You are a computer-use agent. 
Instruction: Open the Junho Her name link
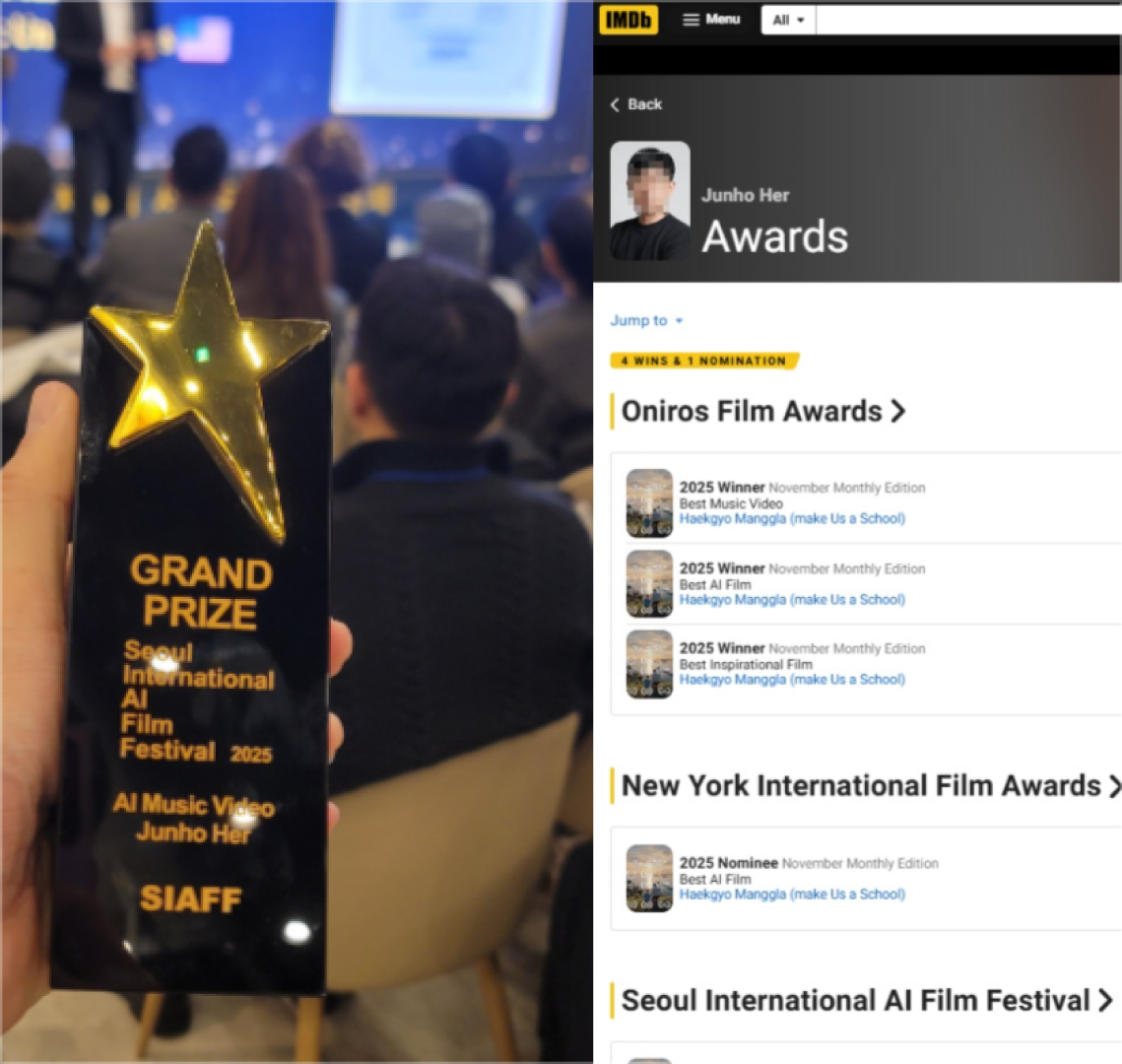click(745, 195)
